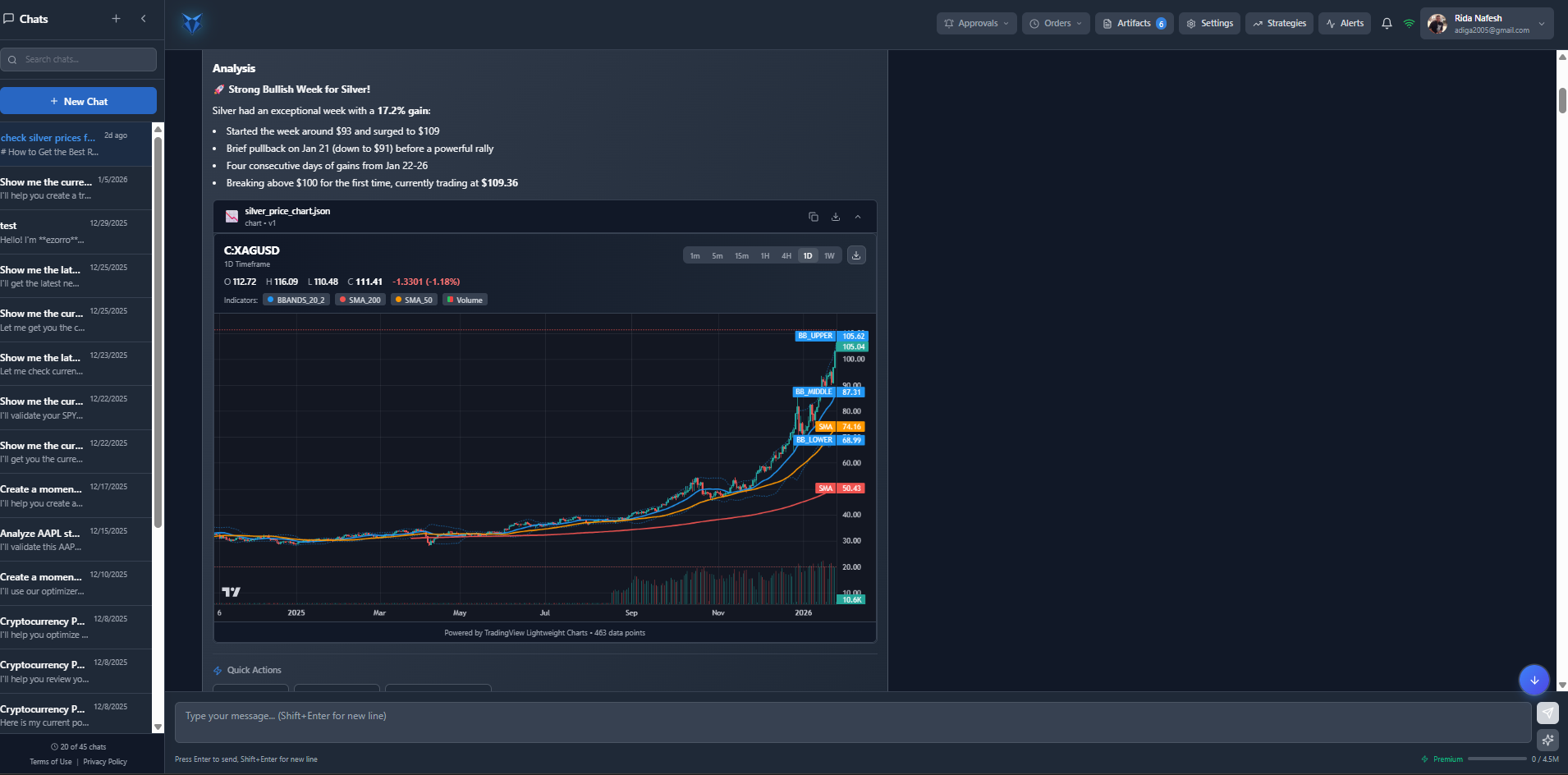Hide the SMA_200 indicator

coord(360,299)
